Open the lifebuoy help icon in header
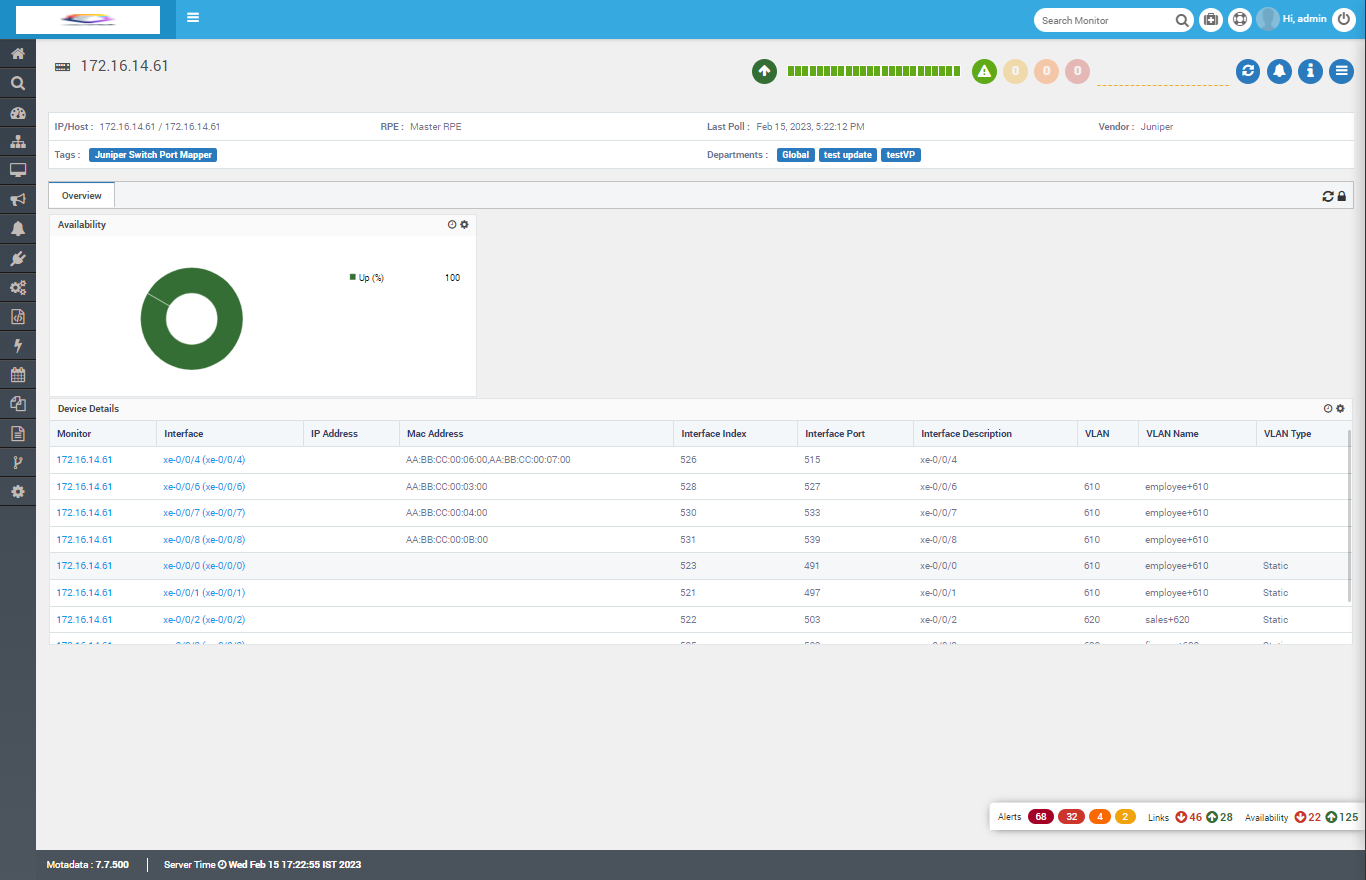Image resolution: width=1366 pixels, height=880 pixels. point(1240,19)
